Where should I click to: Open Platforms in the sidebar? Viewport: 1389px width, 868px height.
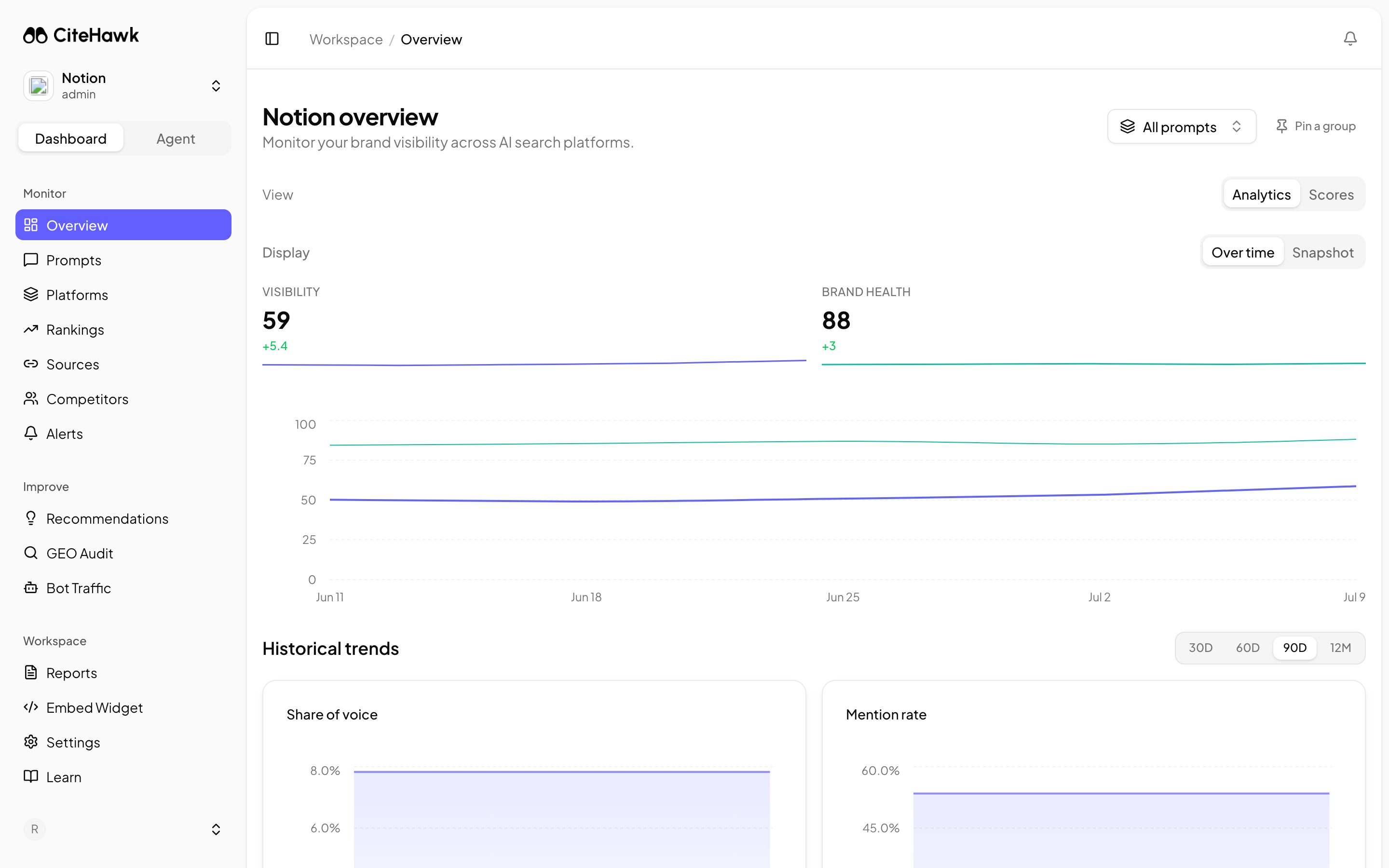click(123, 295)
